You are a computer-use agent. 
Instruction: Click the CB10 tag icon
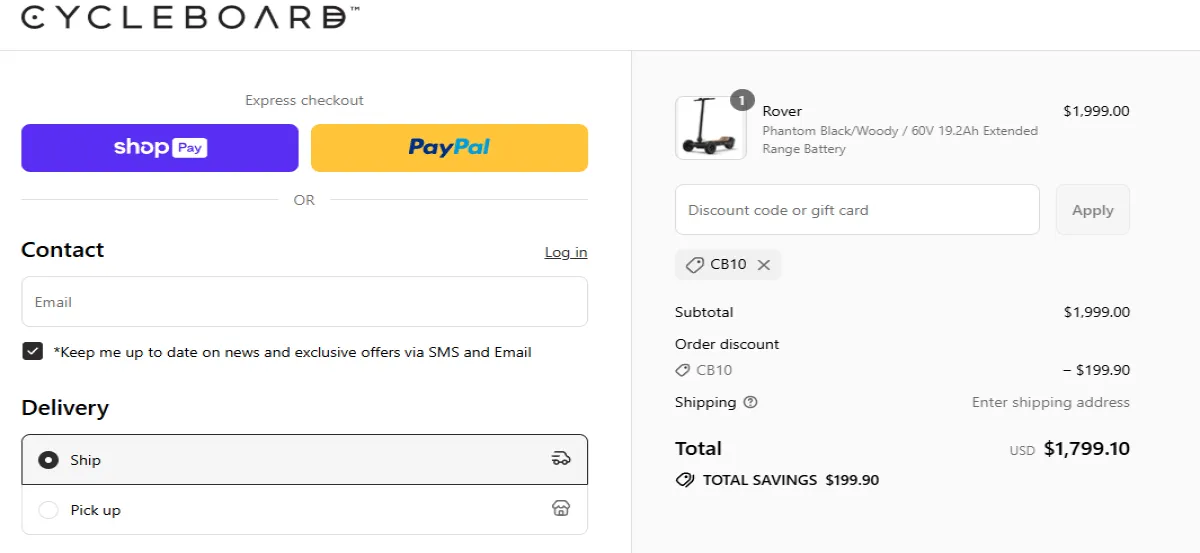click(x=695, y=265)
